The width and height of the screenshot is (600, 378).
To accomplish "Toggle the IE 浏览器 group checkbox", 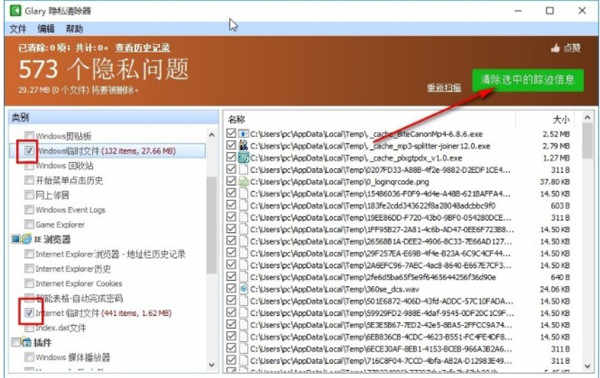I will point(16,239).
